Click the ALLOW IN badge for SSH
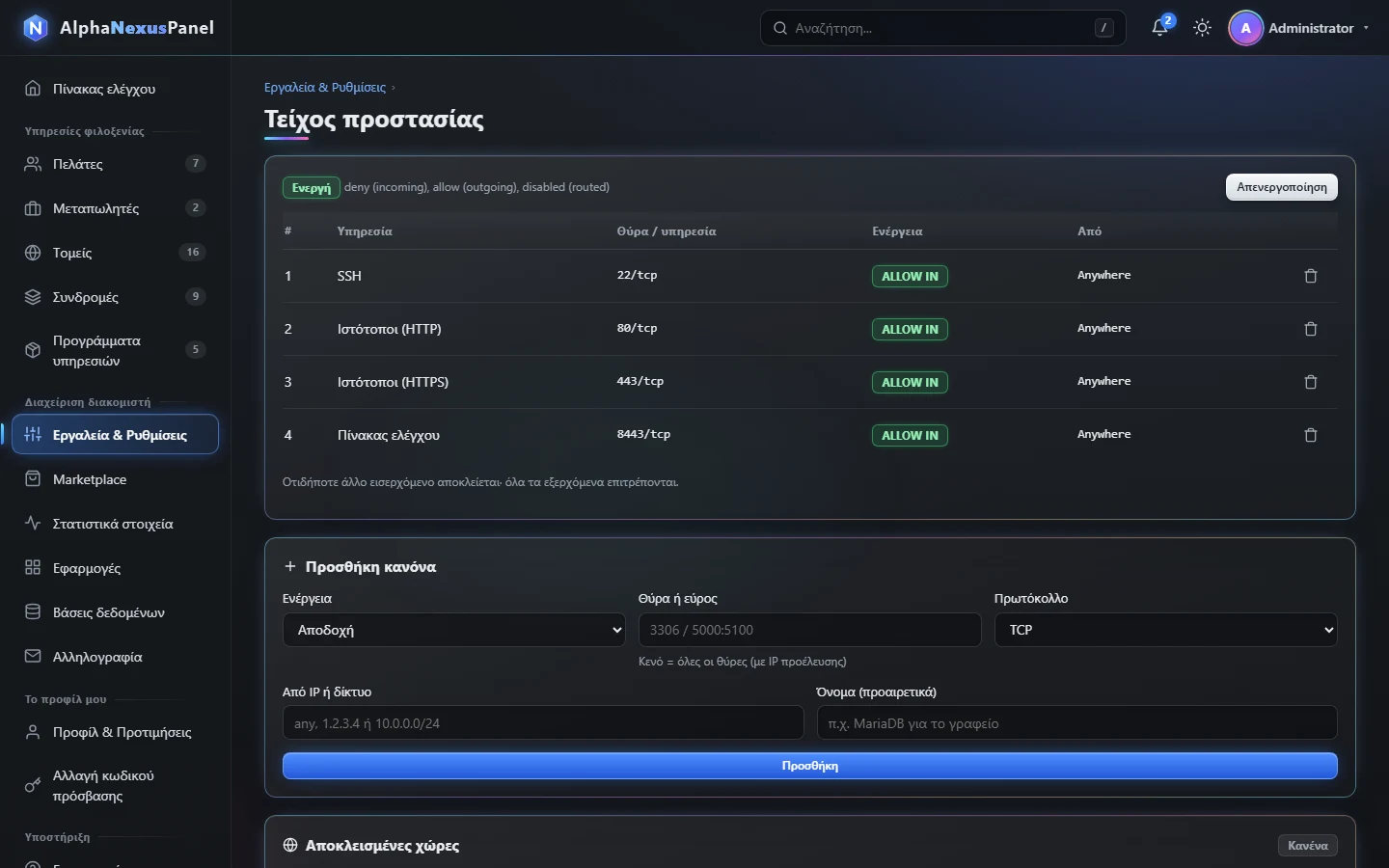Viewport: 1389px width, 868px height. point(910,276)
